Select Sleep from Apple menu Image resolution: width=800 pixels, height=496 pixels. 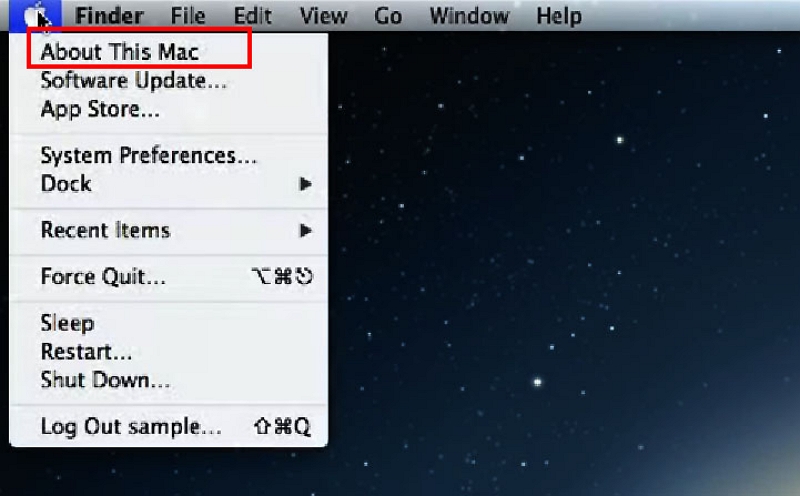coord(168,323)
